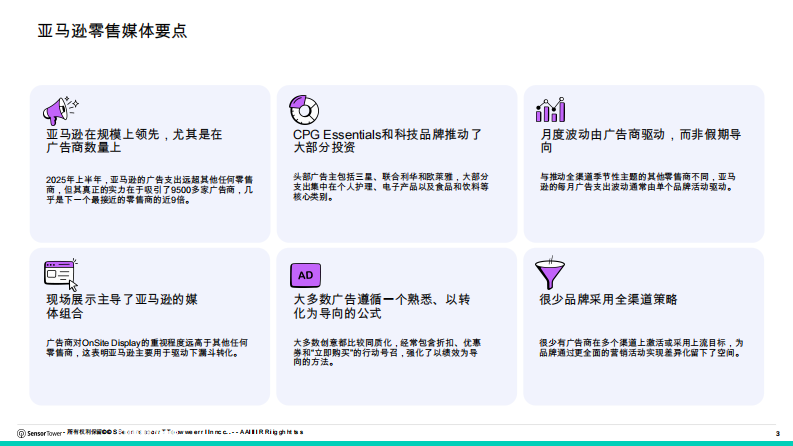This screenshot has height=446, width=793.
Task: Select paragraph starting with 2025年上半年
Action: [149, 190]
